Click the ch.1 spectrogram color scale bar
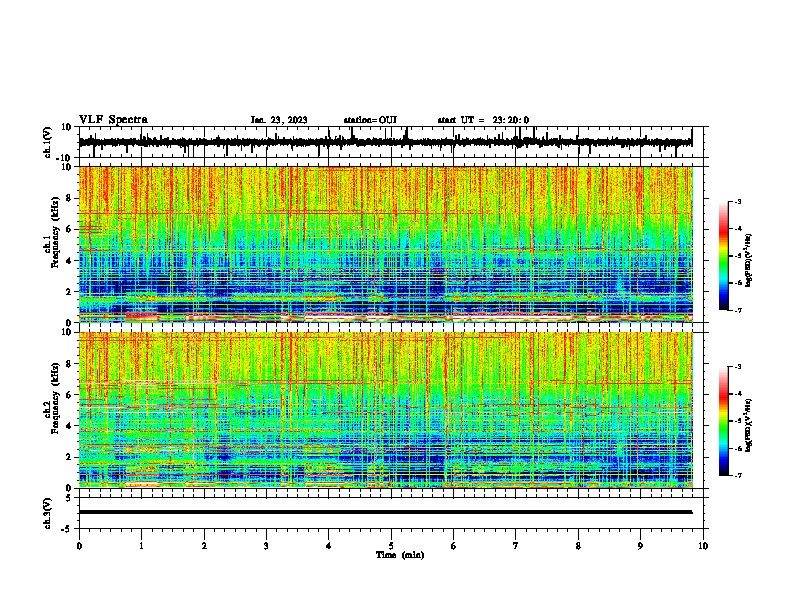Image resolution: width=792 pixels, height=612 pixels. click(724, 256)
